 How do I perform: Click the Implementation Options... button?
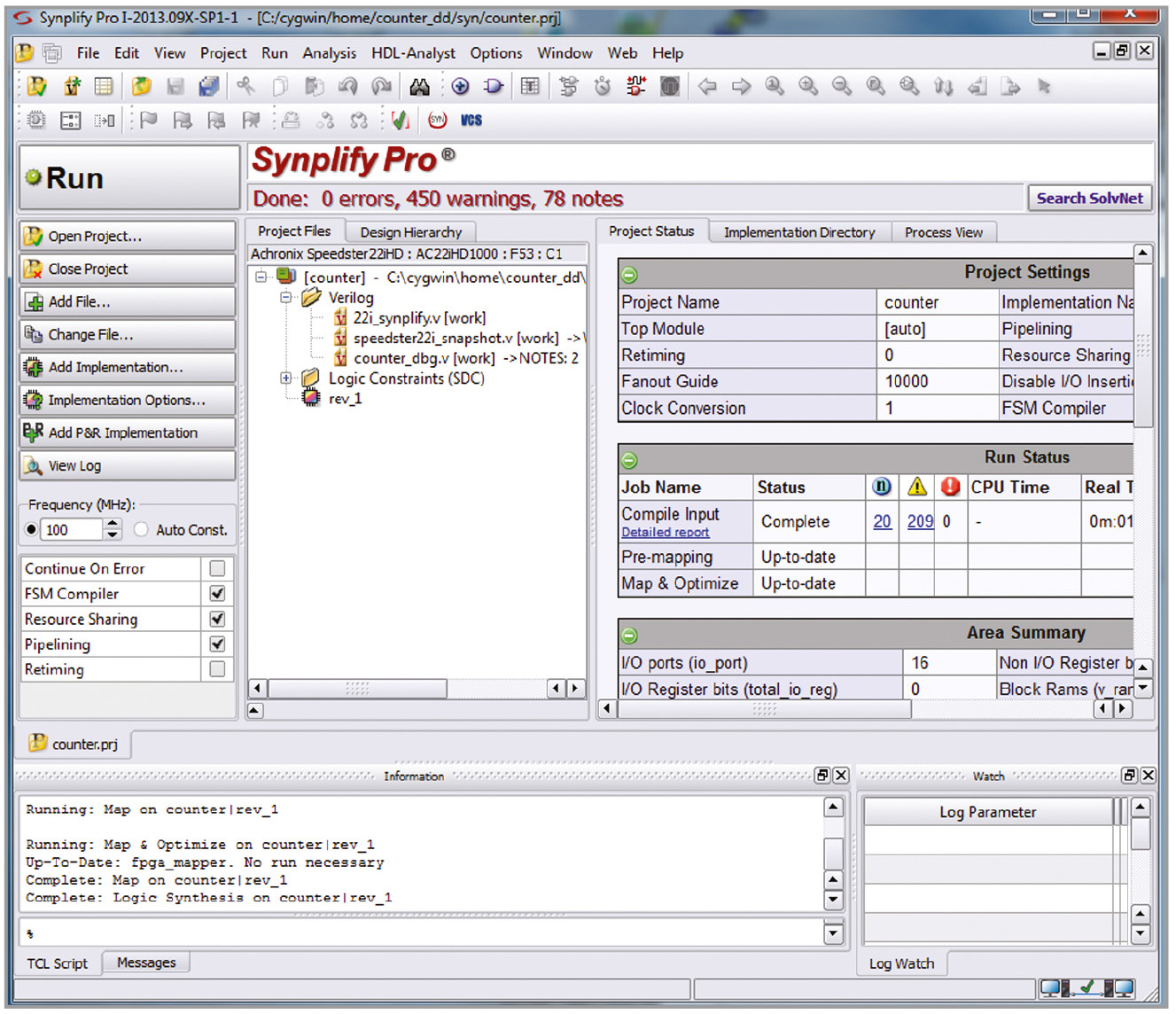pos(128,400)
